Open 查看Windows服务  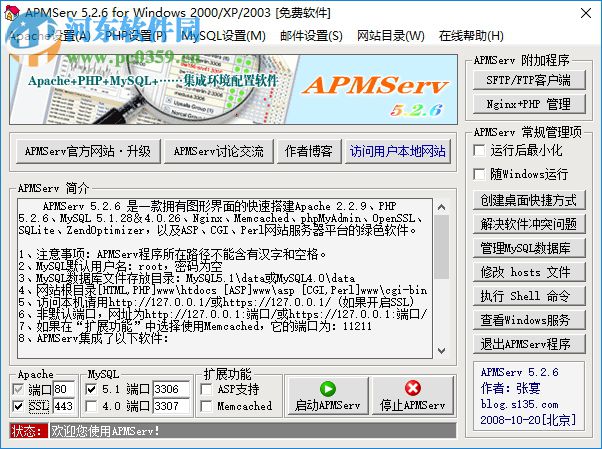[x=529, y=320]
